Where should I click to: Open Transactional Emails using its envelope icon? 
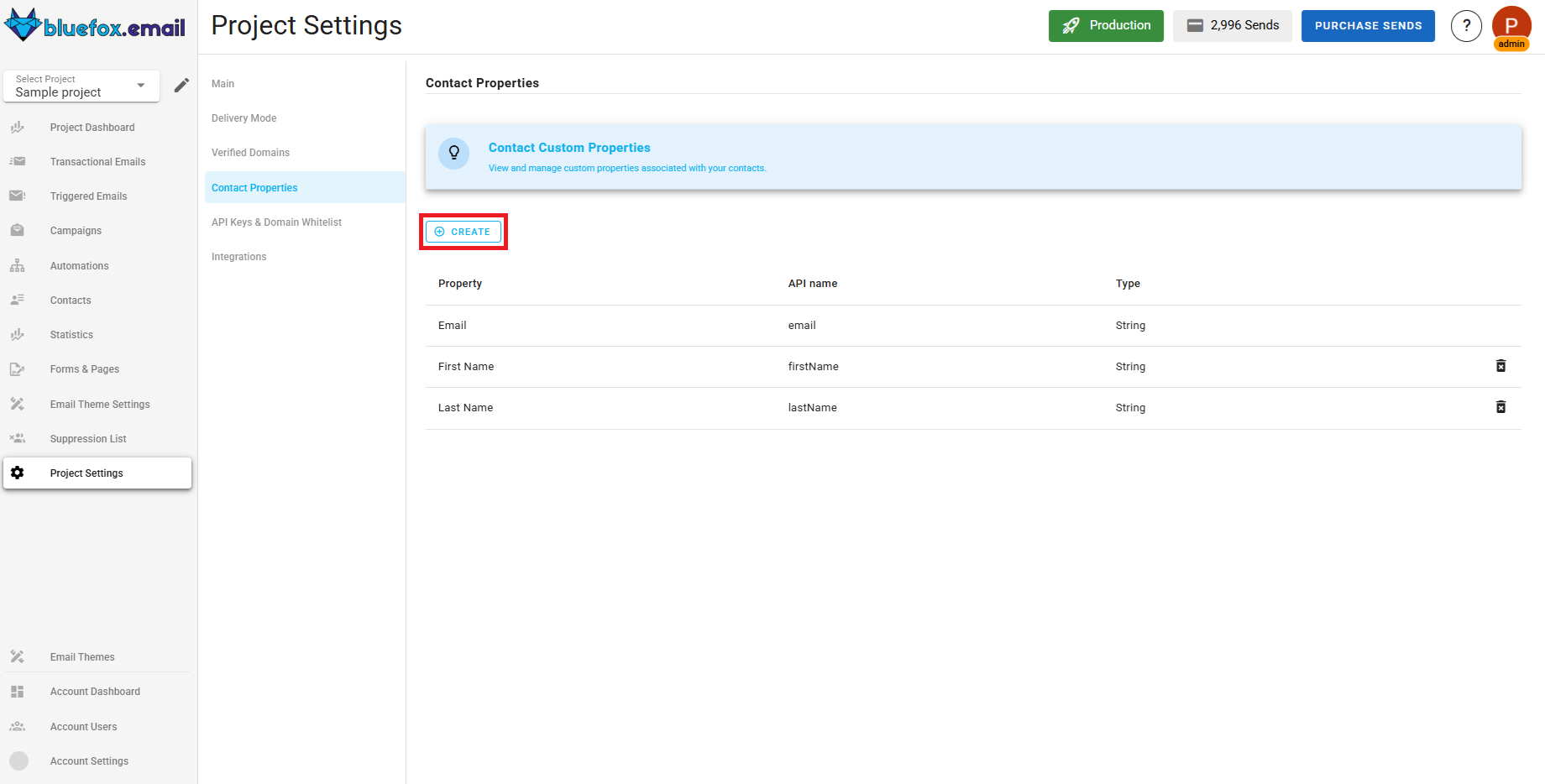click(17, 161)
